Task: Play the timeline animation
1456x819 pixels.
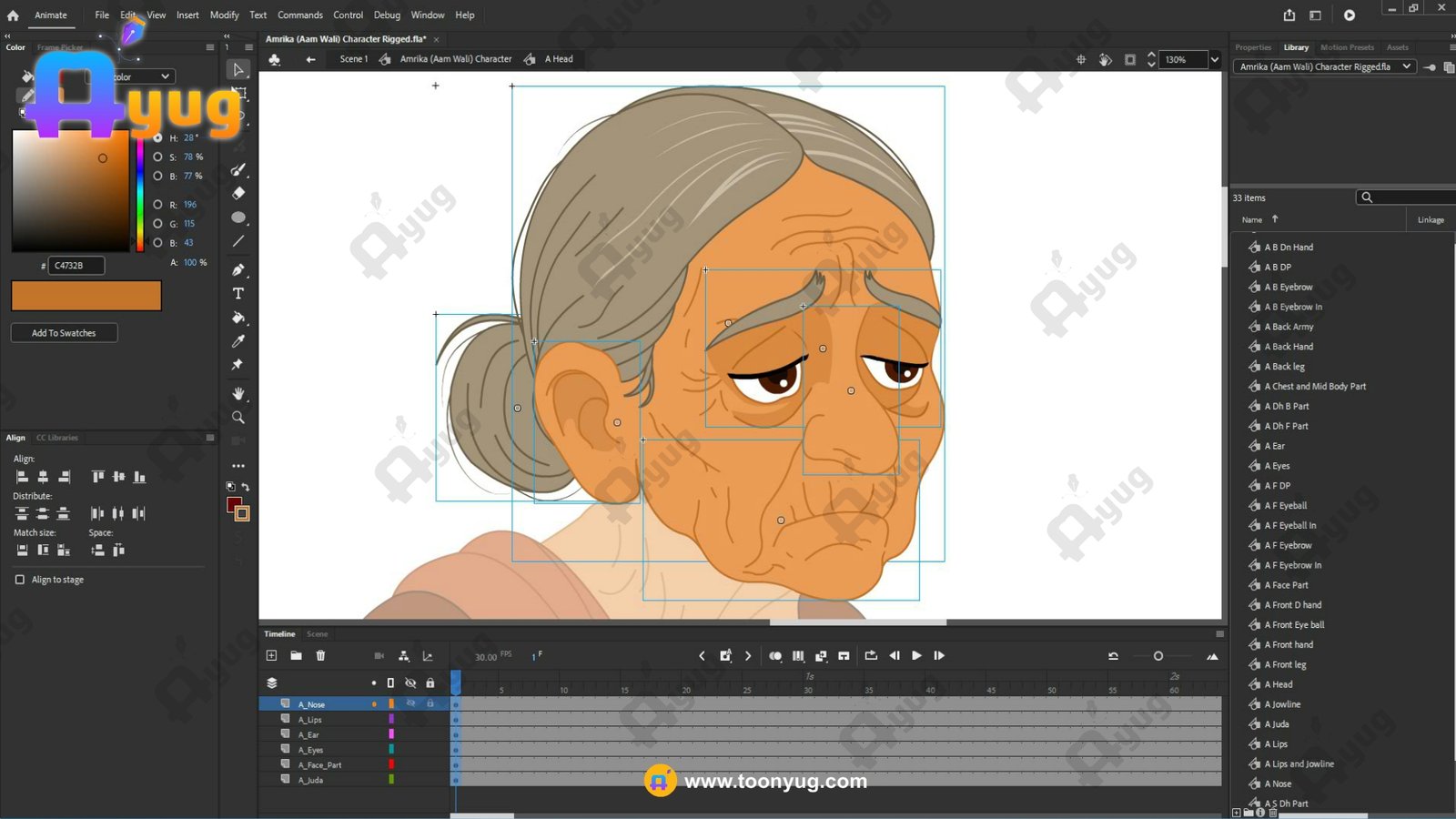Action: [916, 655]
